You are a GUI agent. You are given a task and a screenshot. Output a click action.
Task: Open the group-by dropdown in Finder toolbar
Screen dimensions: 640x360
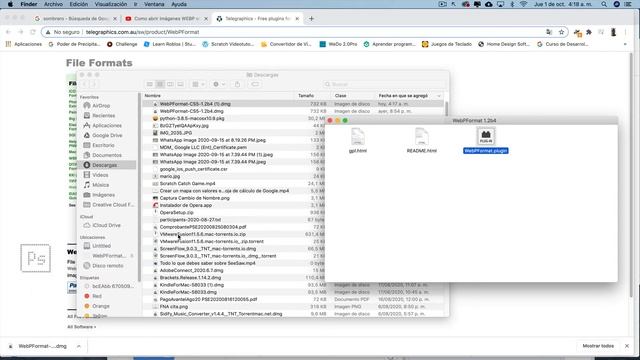(198, 84)
